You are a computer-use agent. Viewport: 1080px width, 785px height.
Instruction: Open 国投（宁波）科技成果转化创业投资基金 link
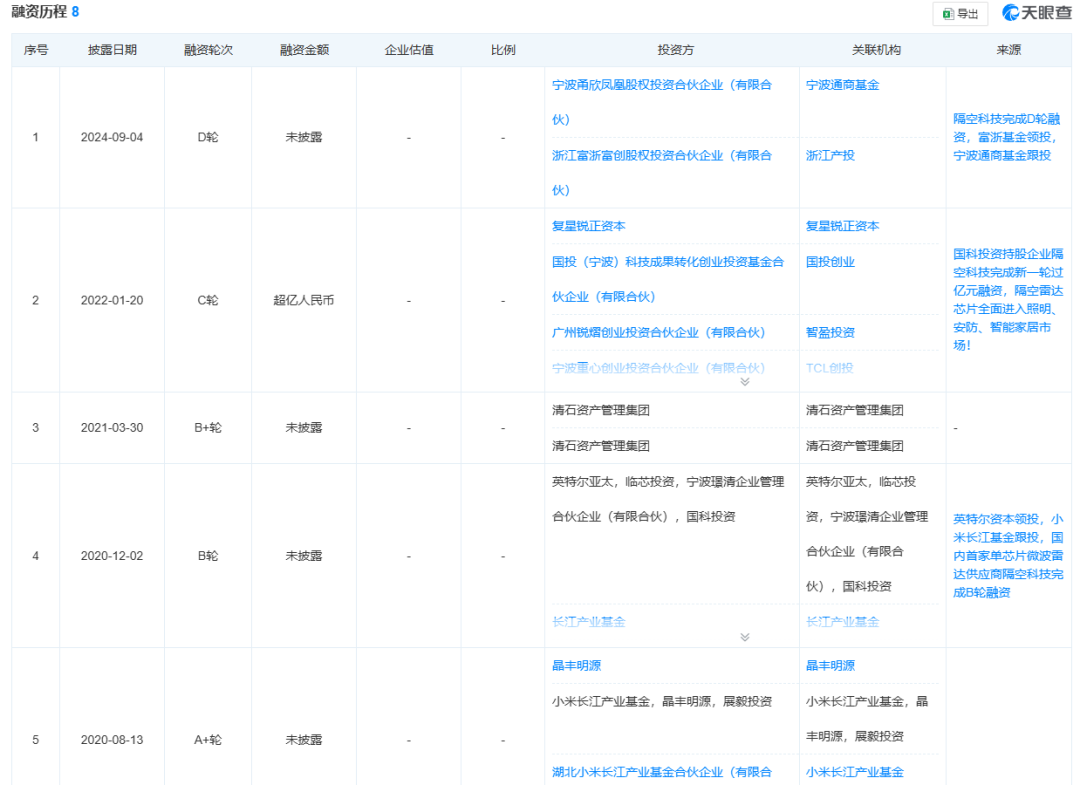[x=667, y=279]
